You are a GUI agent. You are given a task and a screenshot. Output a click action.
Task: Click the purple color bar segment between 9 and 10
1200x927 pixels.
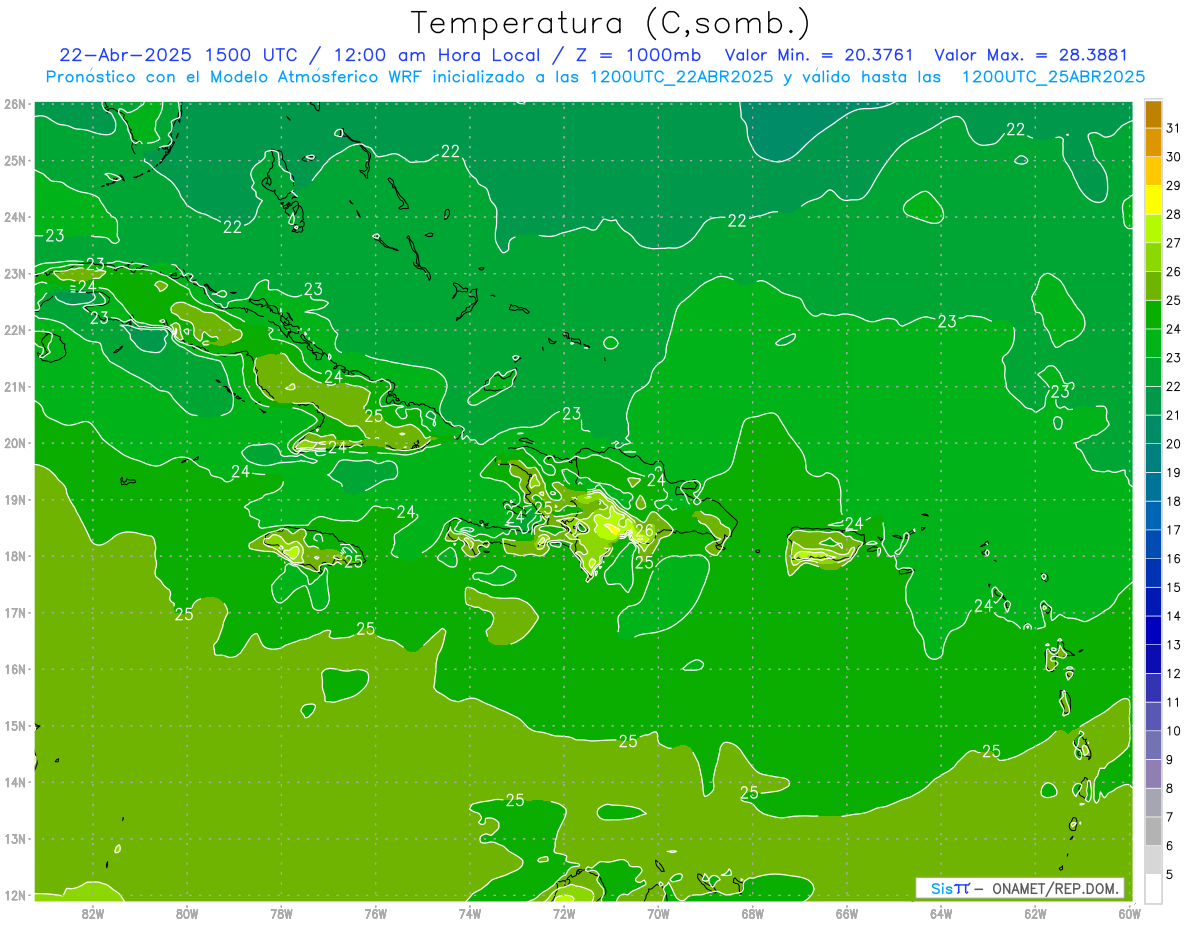pyautogui.click(x=1153, y=745)
